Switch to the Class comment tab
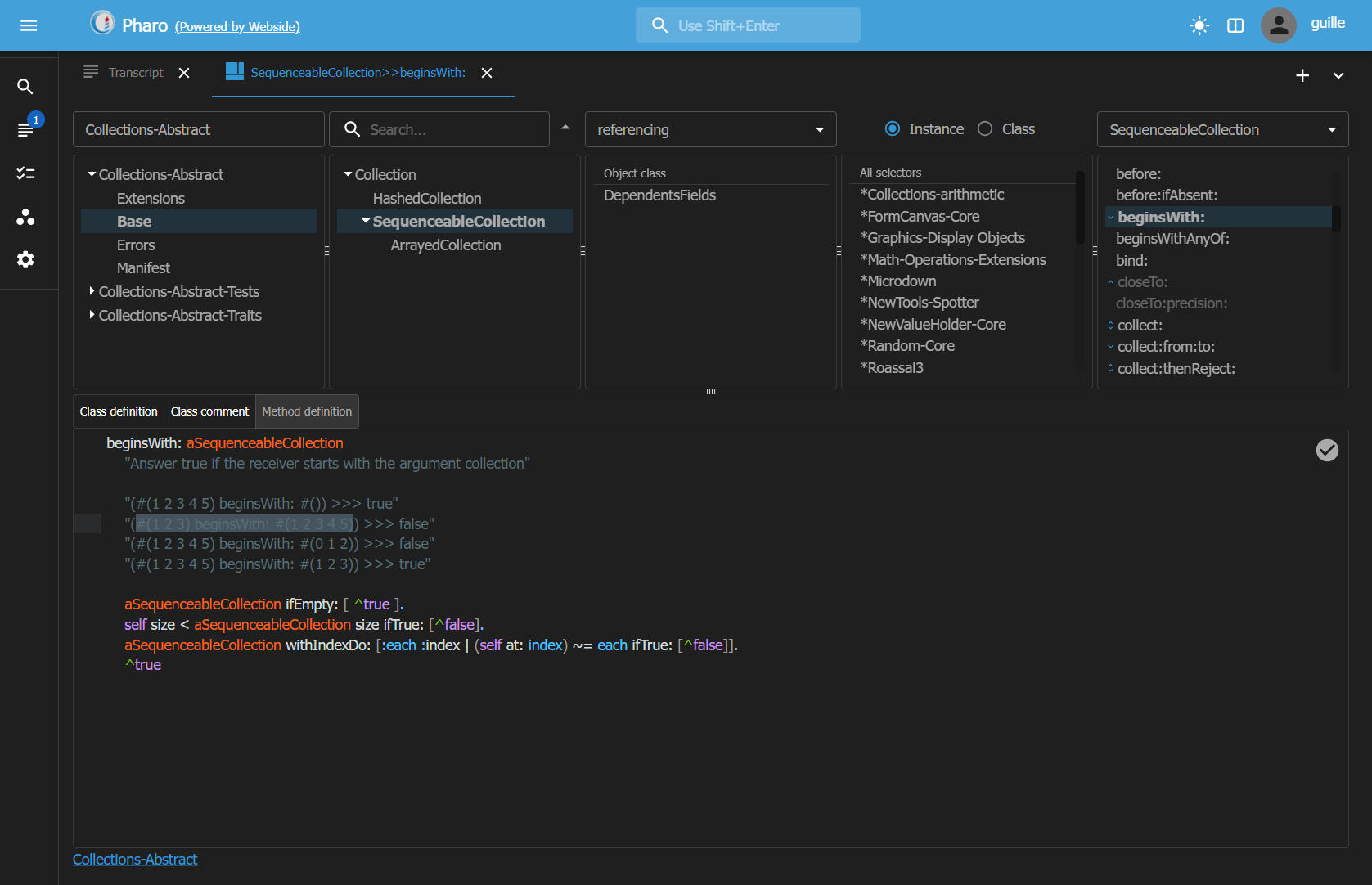The width and height of the screenshot is (1372, 885). coord(209,411)
